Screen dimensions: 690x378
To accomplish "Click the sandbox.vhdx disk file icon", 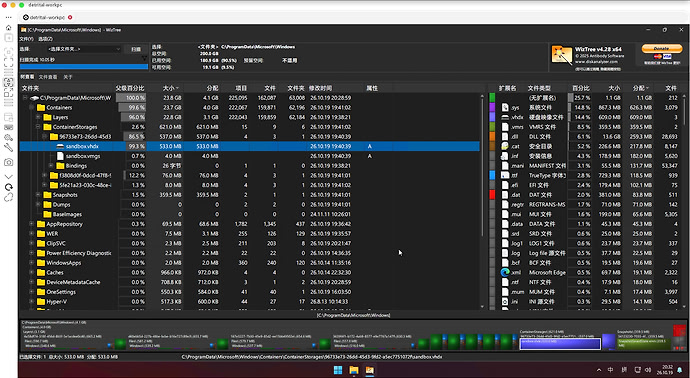I will [x=60, y=146].
